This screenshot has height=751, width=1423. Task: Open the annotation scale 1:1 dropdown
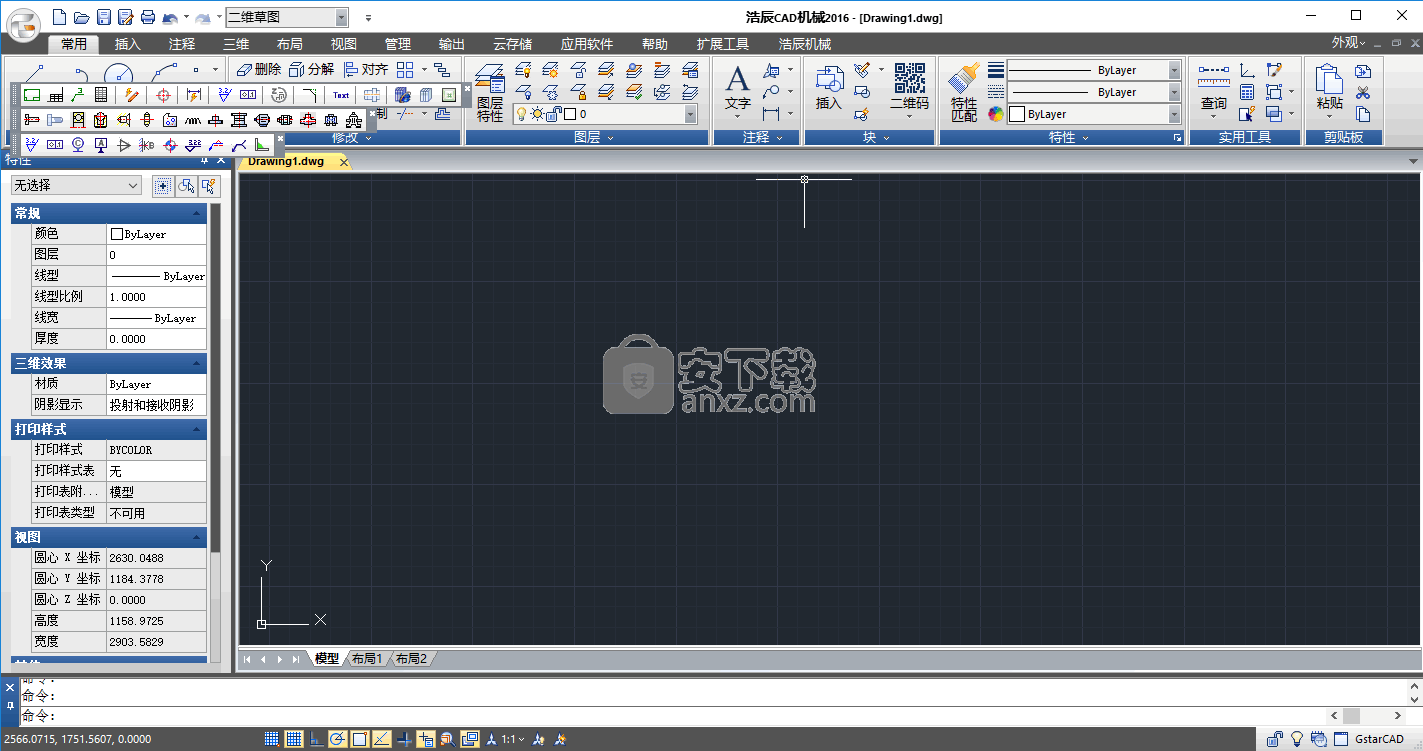(514, 739)
